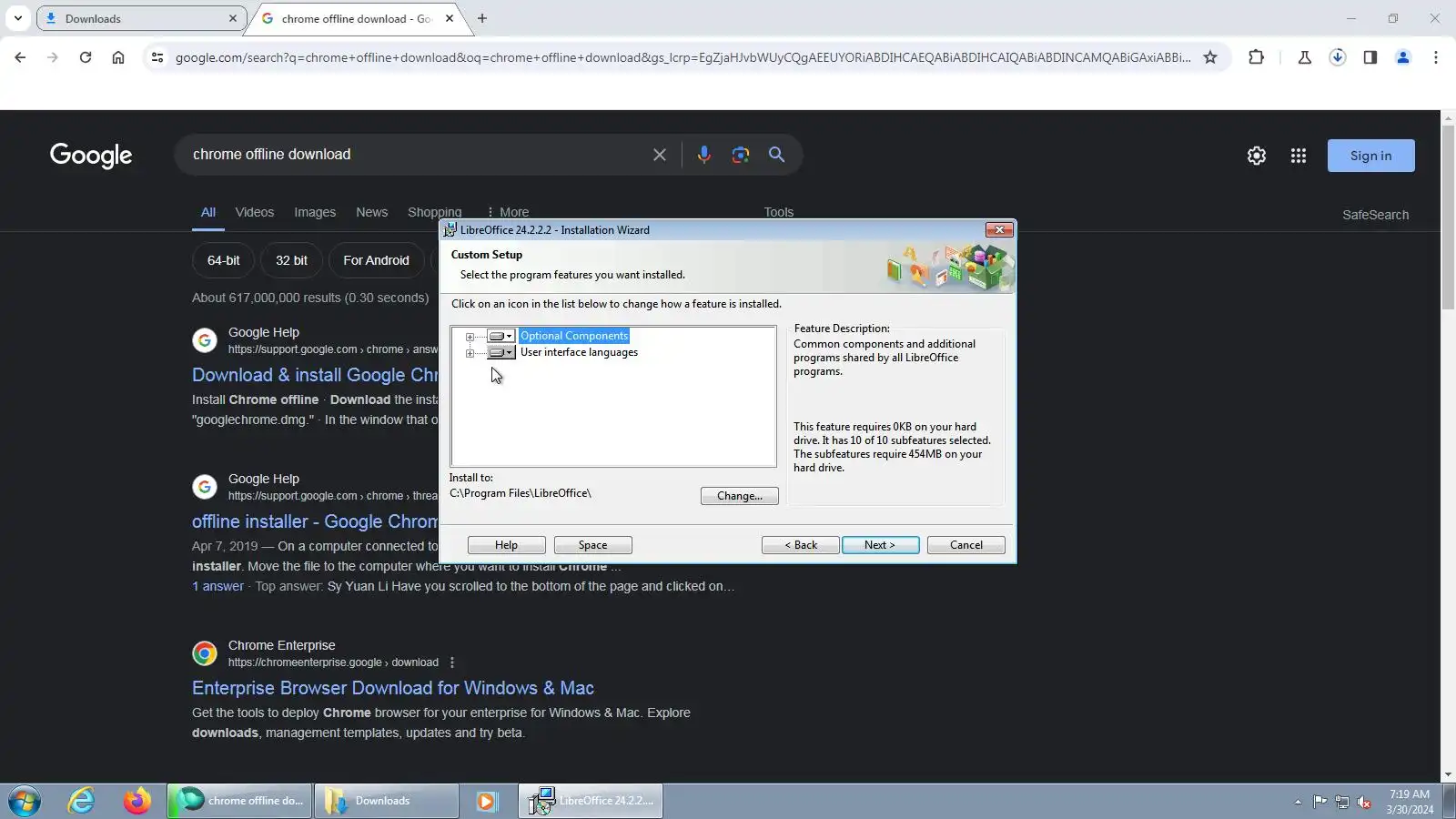View site information icon in address bar

coord(157,57)
